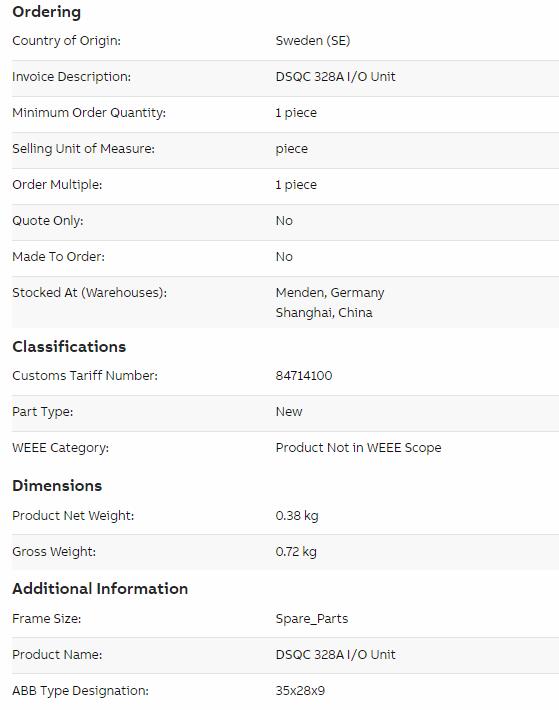Select the Sweden (SE) country value
The width and height of the screenshot is (559, 710).
click(313, 41)
